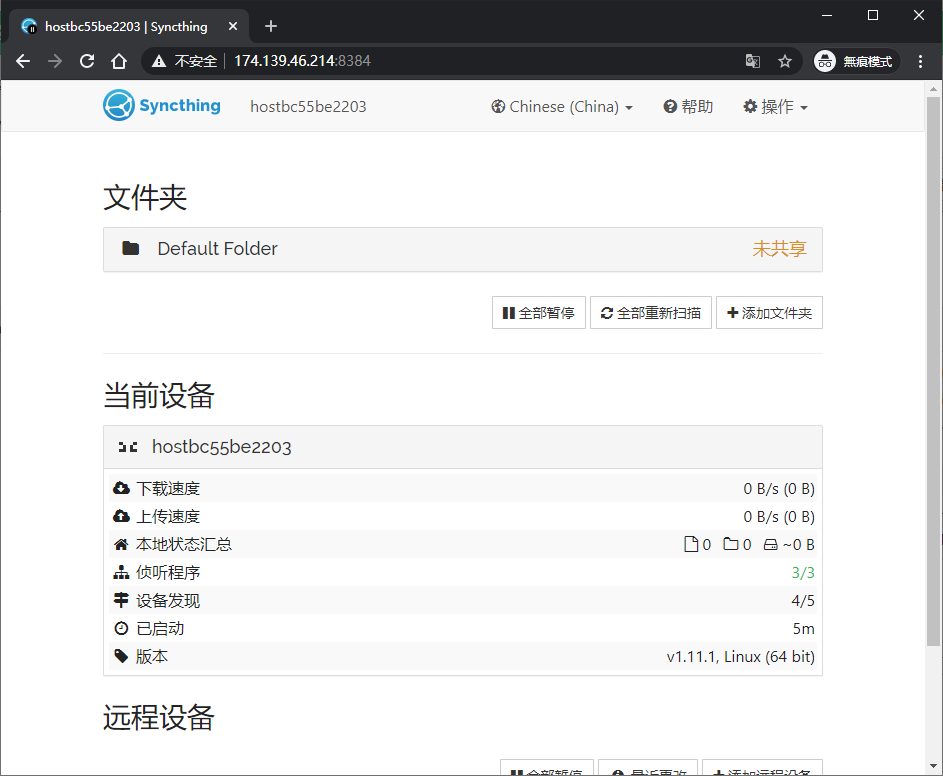
Task: Click the disk size icon in 本地状态汇总
Action: 770,544
